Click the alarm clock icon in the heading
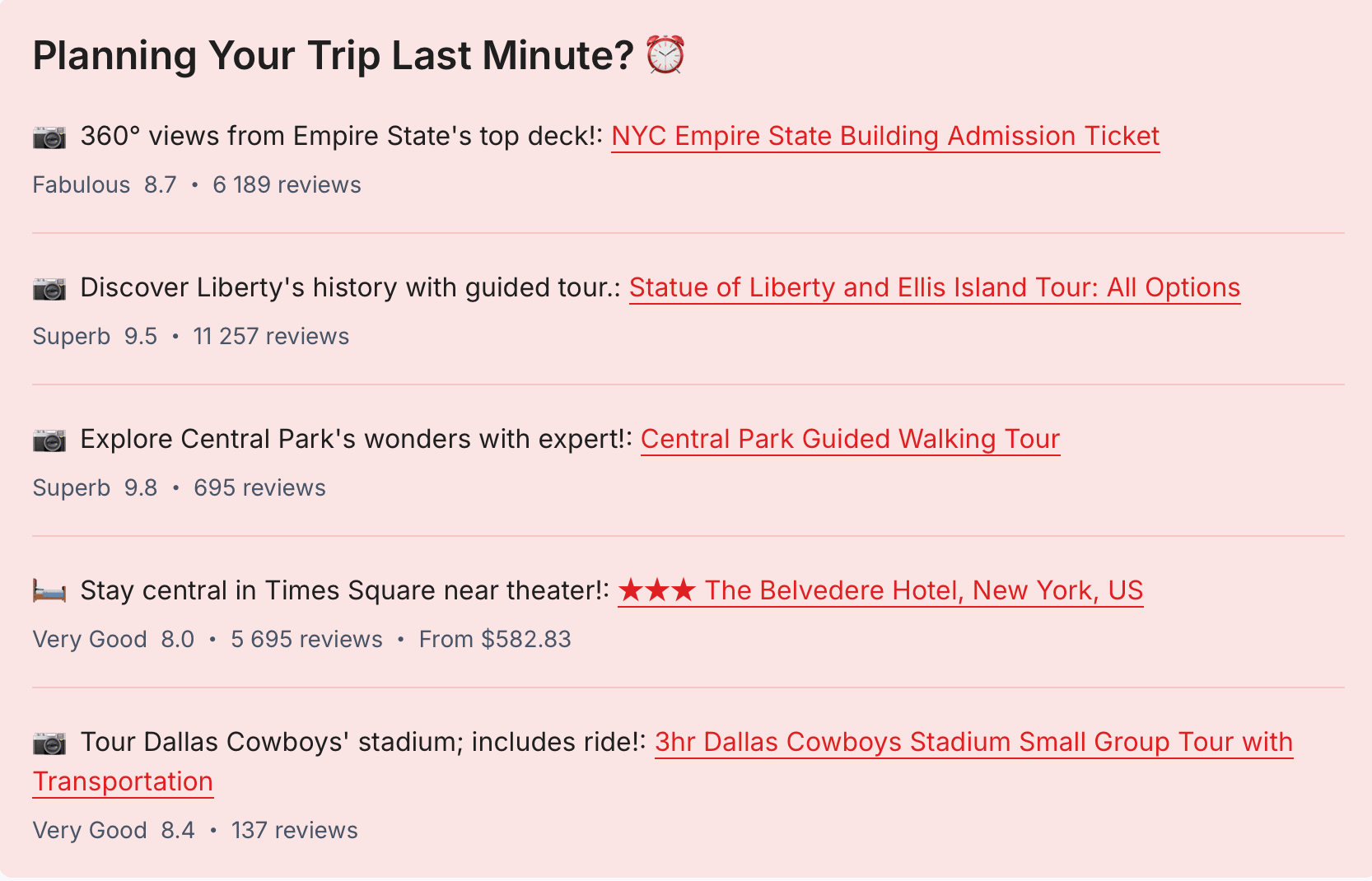The height and width of the screenshot is (881, 1372). (x=665, y=55)
